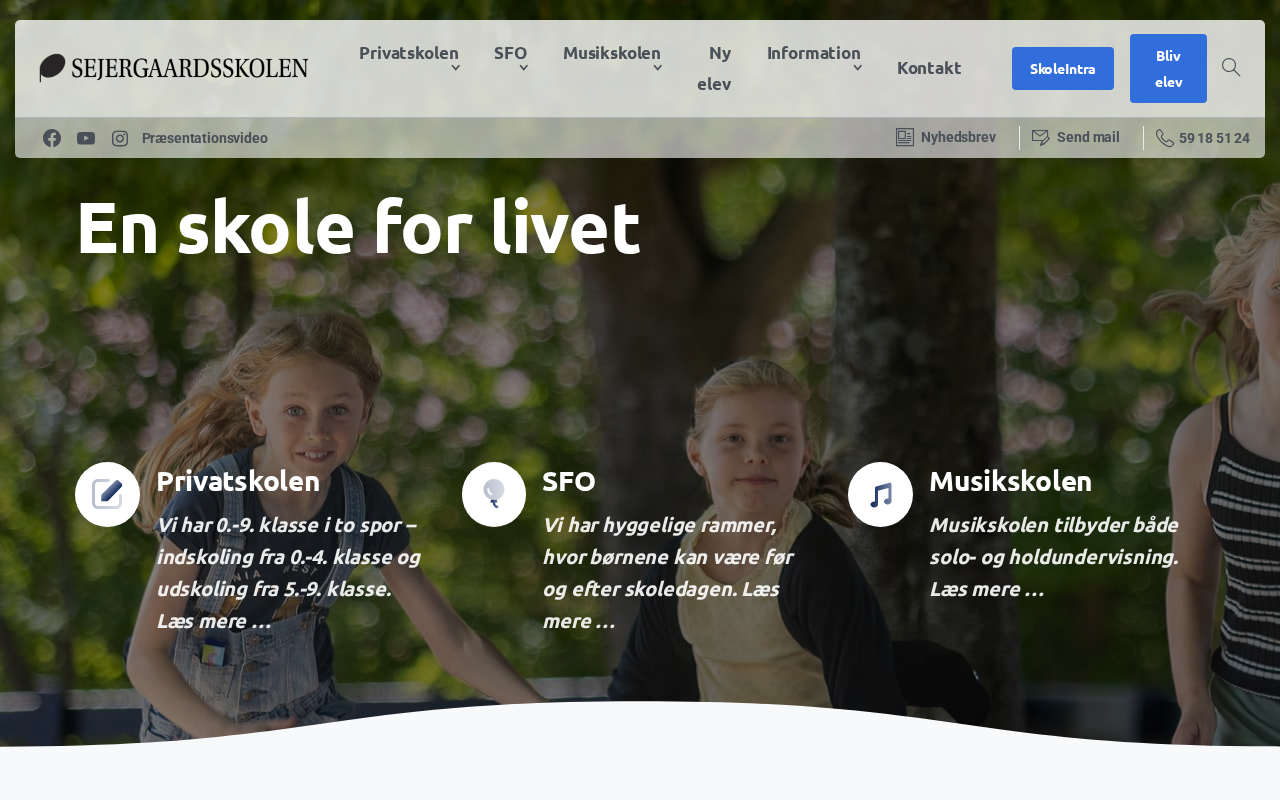Expand the Information menu chevron
Screen dimensions: 1280x800
[857, 68]
